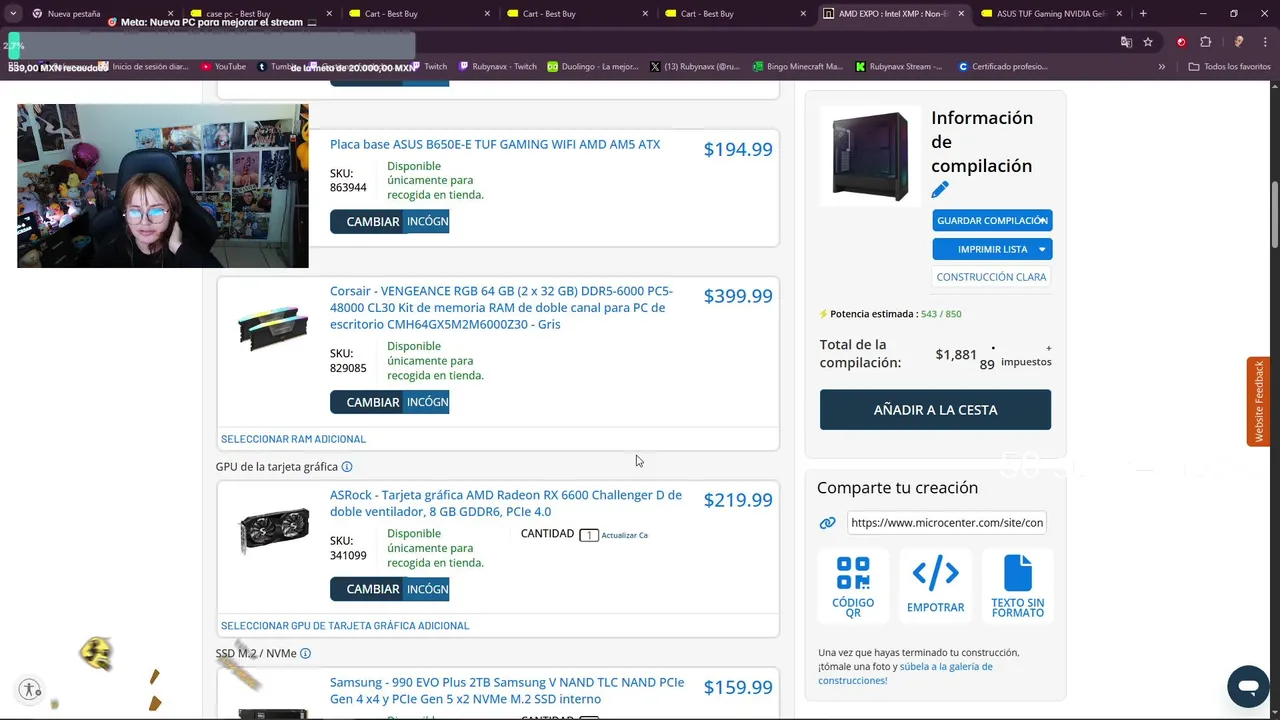Open the Website Feedback side tab
This screenshot has height=720, width=1280.
click(x=1259, y=402)
